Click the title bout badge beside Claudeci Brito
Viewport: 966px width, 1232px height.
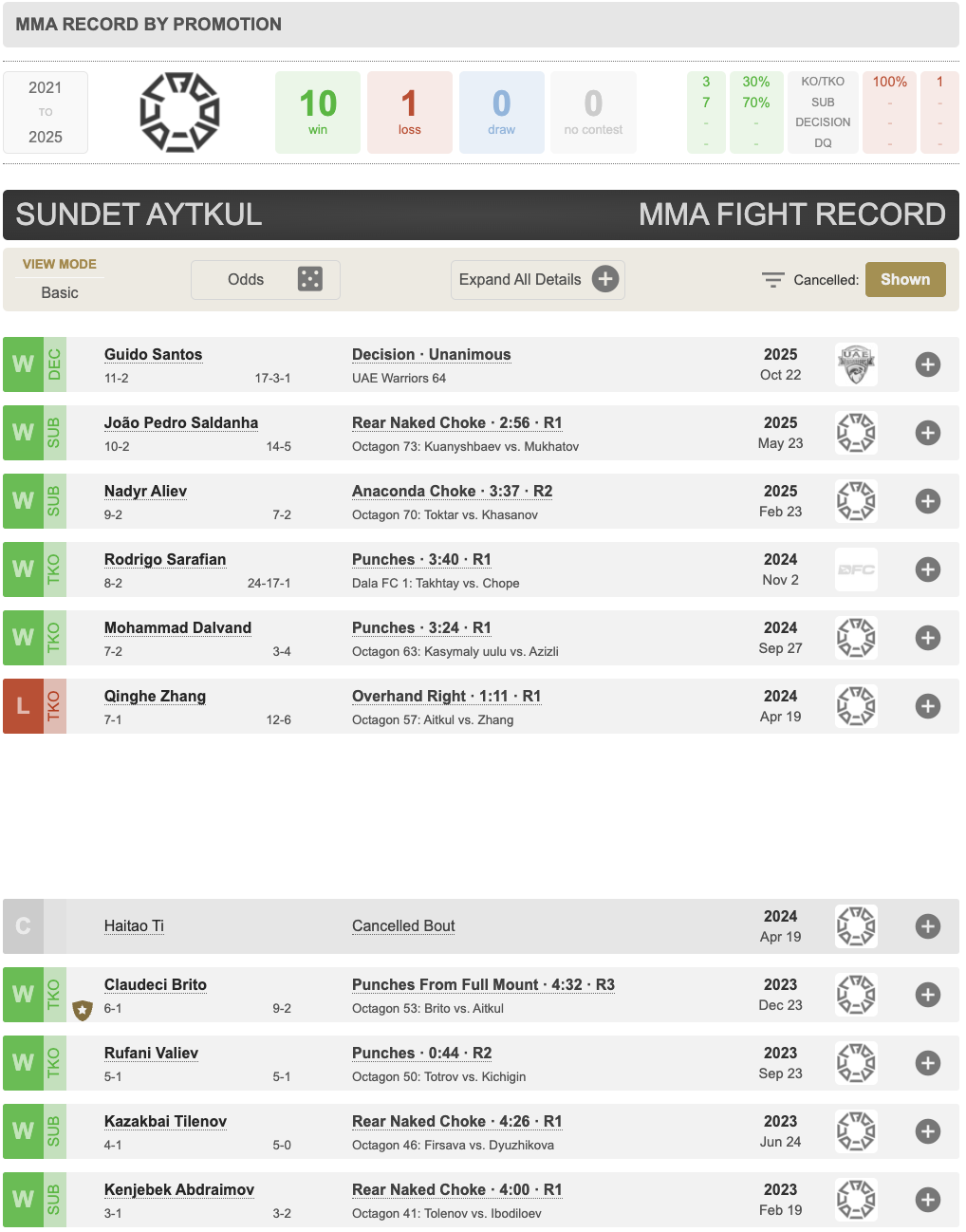point(83,1010)
